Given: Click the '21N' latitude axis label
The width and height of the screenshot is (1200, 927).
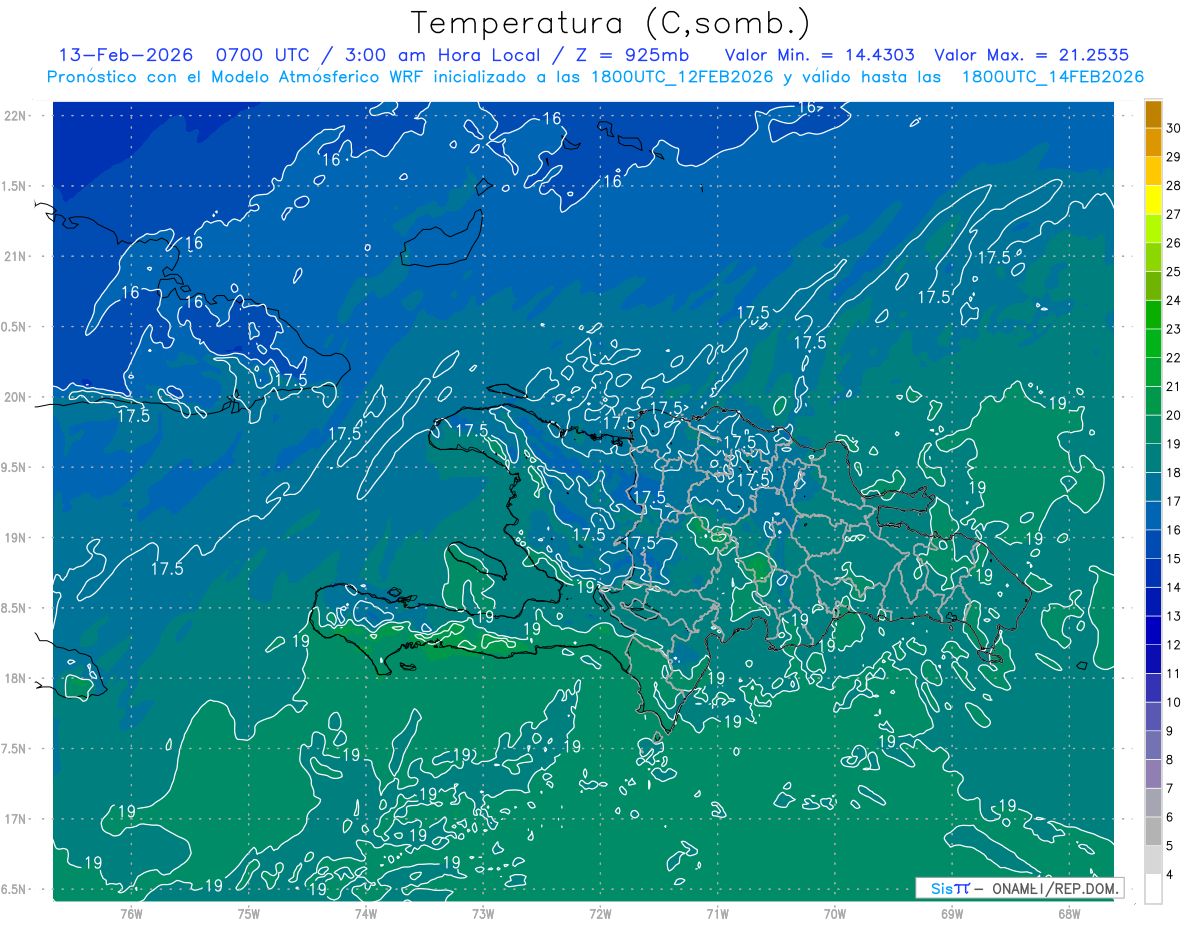Looking at the screenshot, I should [x=15, y=256].
